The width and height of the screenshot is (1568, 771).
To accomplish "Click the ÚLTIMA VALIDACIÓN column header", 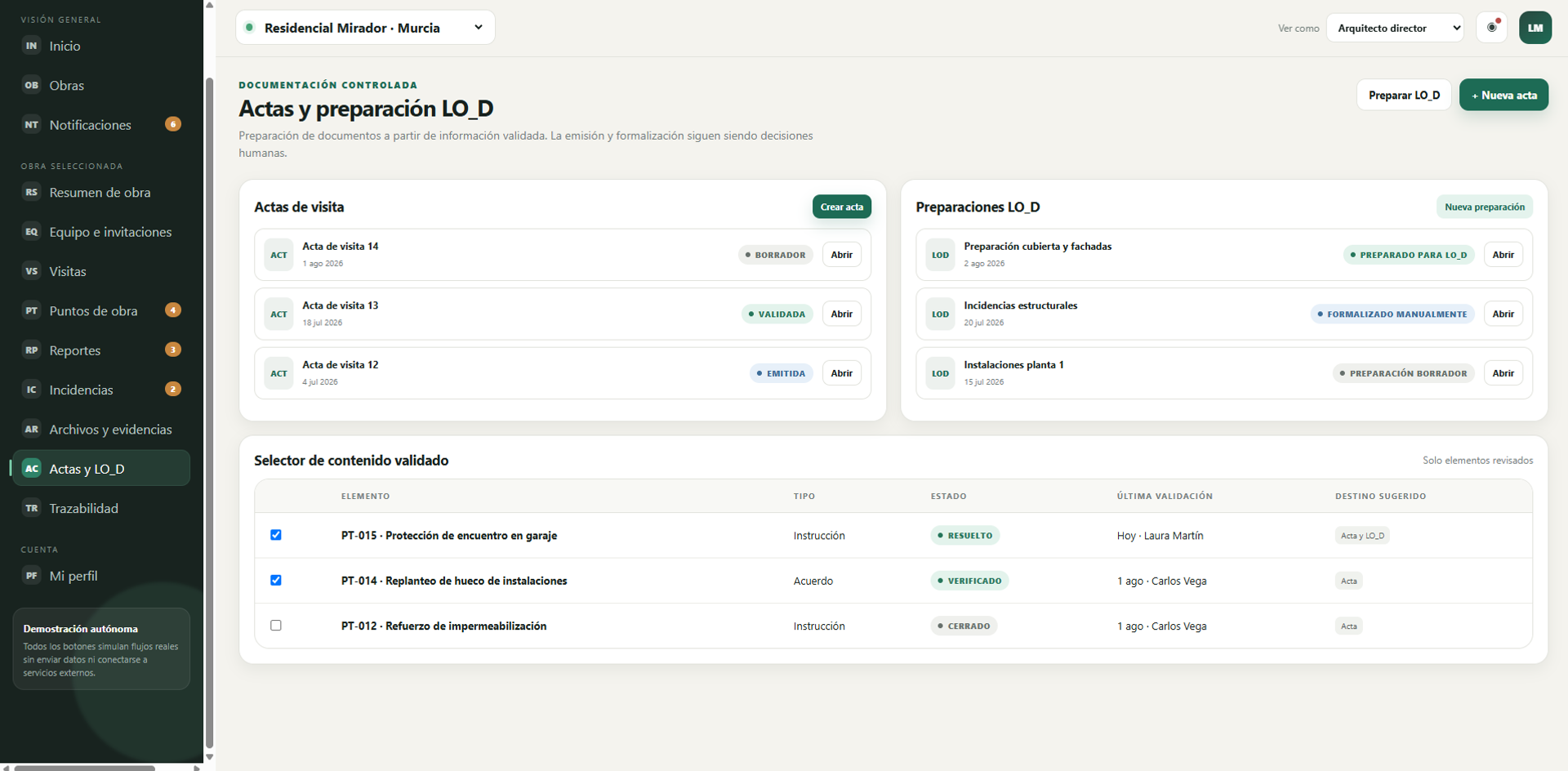I will (x=1165, y=496).
